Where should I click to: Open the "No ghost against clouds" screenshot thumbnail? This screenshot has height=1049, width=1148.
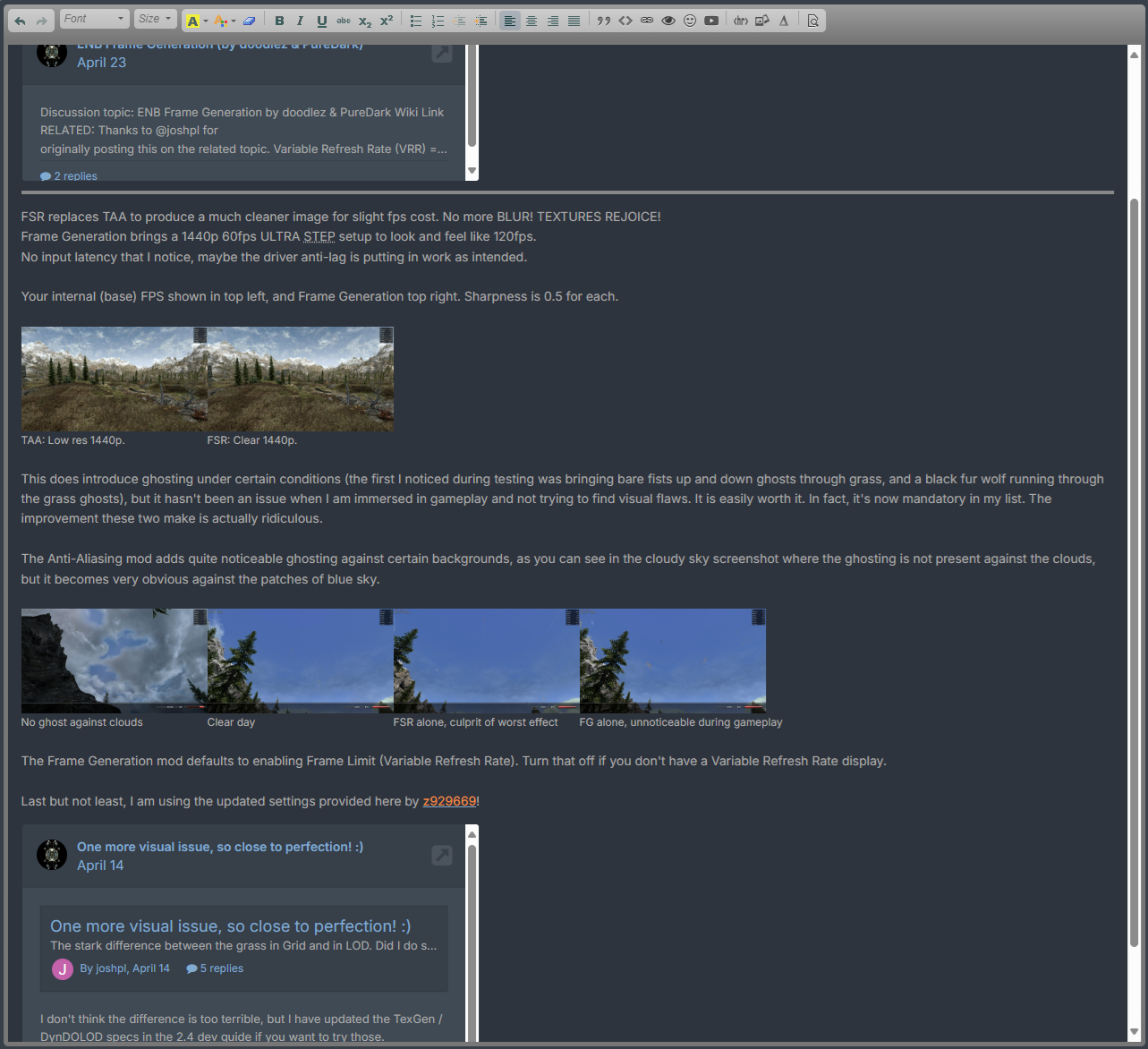pos(114,661)
